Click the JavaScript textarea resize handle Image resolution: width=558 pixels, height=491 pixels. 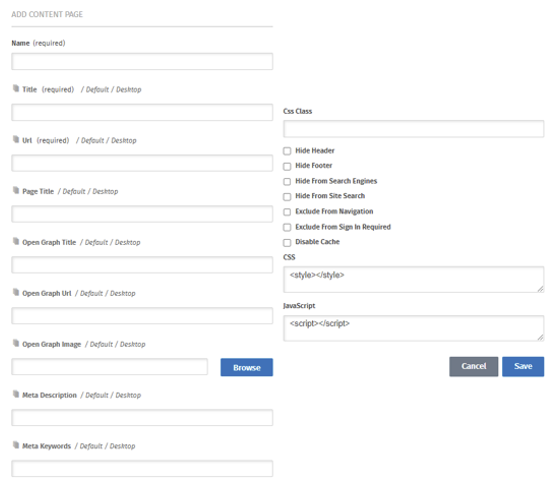coord(540,338)
